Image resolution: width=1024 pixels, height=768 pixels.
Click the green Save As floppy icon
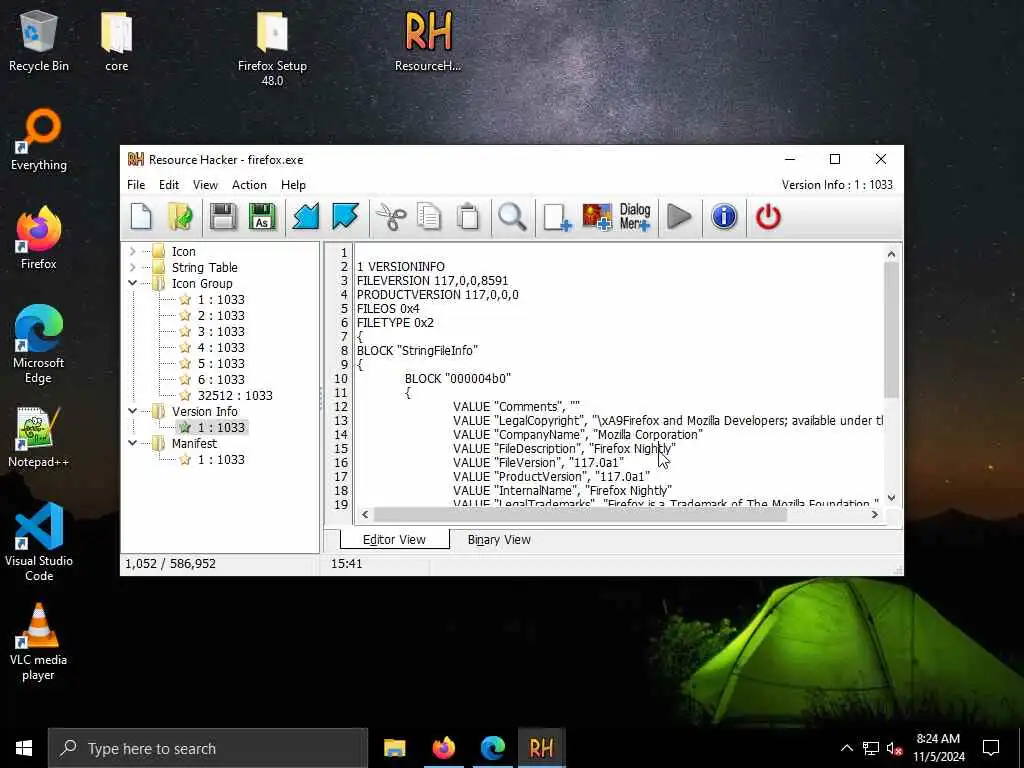coord(262,217)
